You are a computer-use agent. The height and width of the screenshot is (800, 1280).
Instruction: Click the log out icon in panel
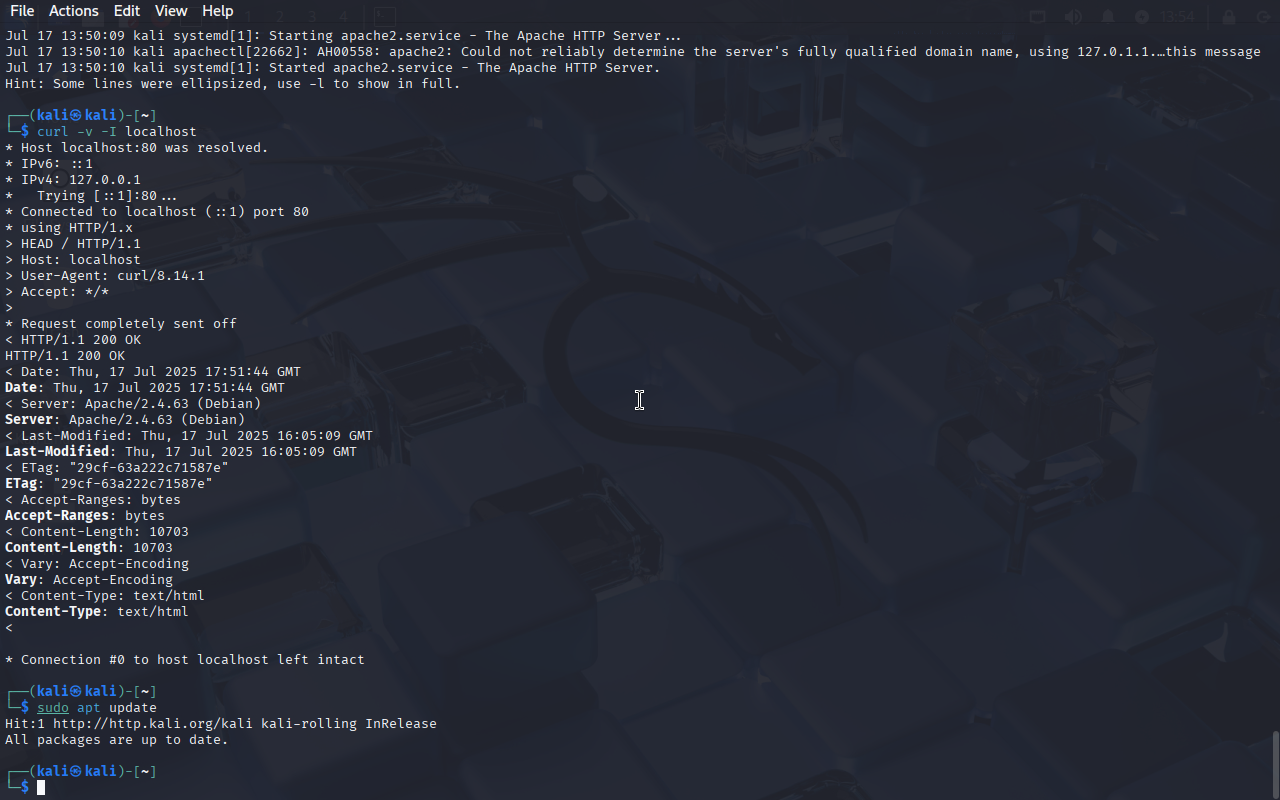1262,17
